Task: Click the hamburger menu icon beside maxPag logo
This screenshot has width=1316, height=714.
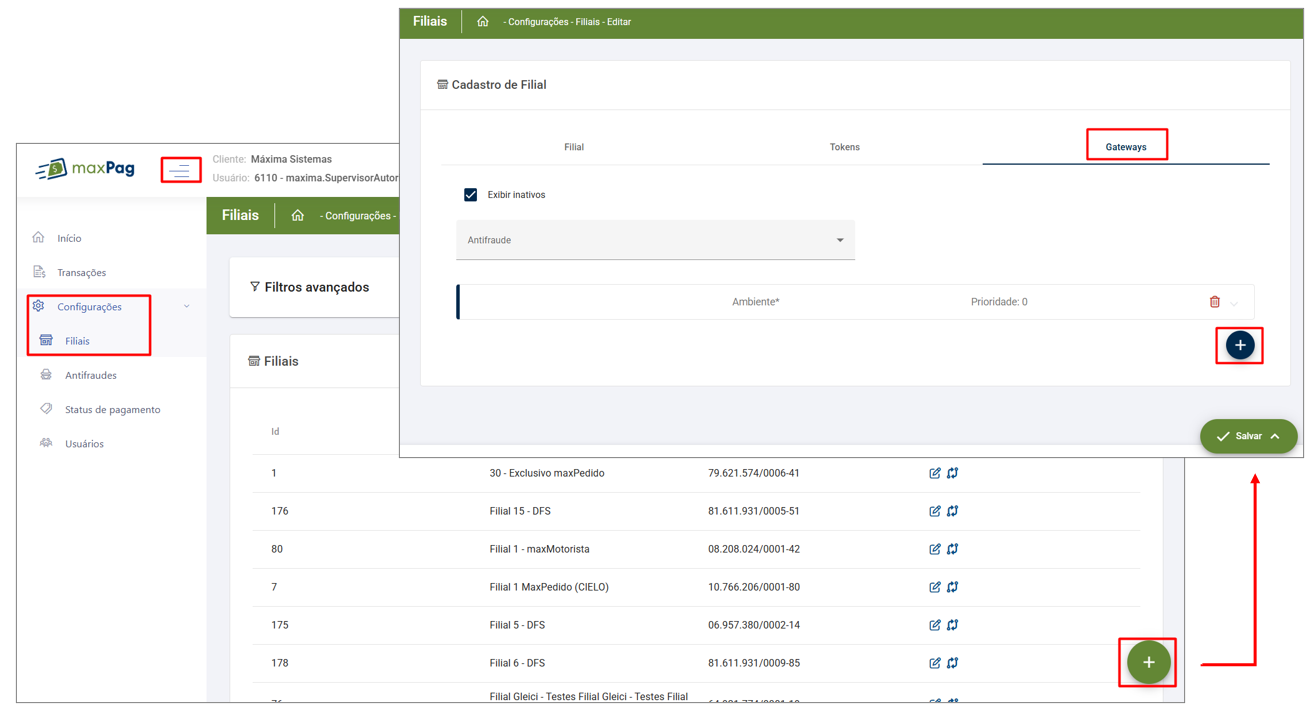Action: pos(180,171)
